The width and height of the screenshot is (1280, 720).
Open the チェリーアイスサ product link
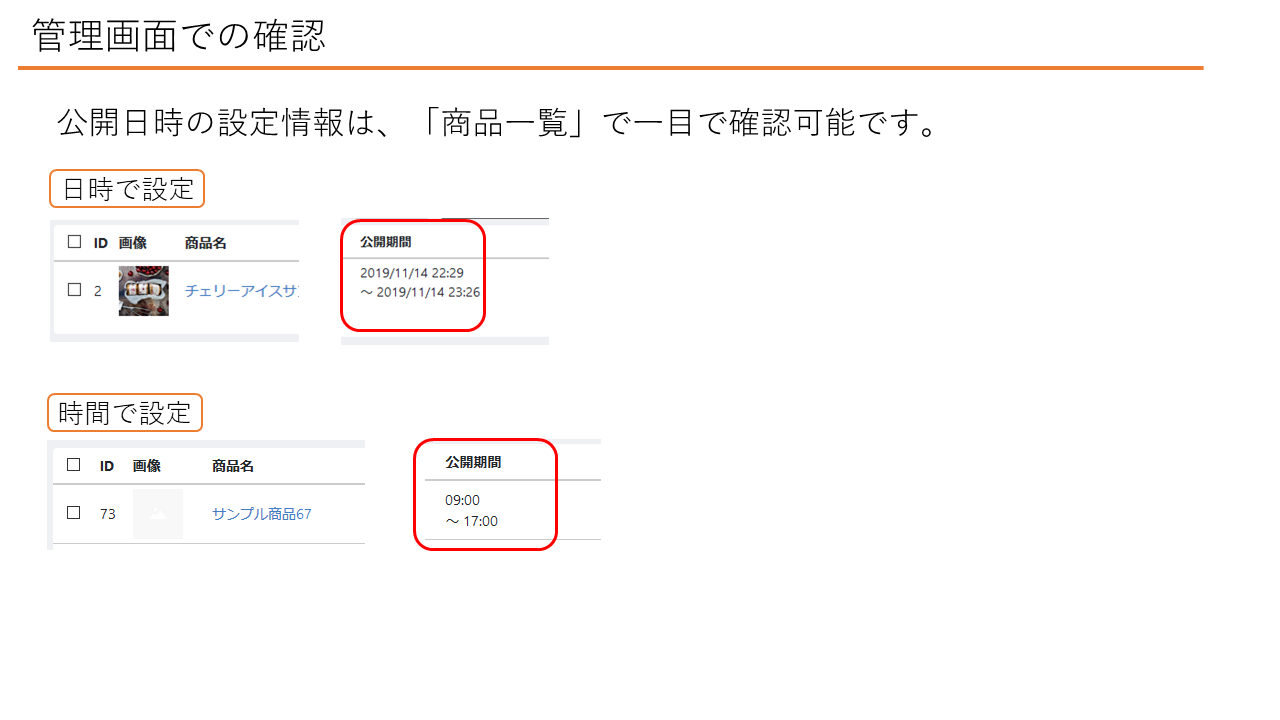point(241,291)
